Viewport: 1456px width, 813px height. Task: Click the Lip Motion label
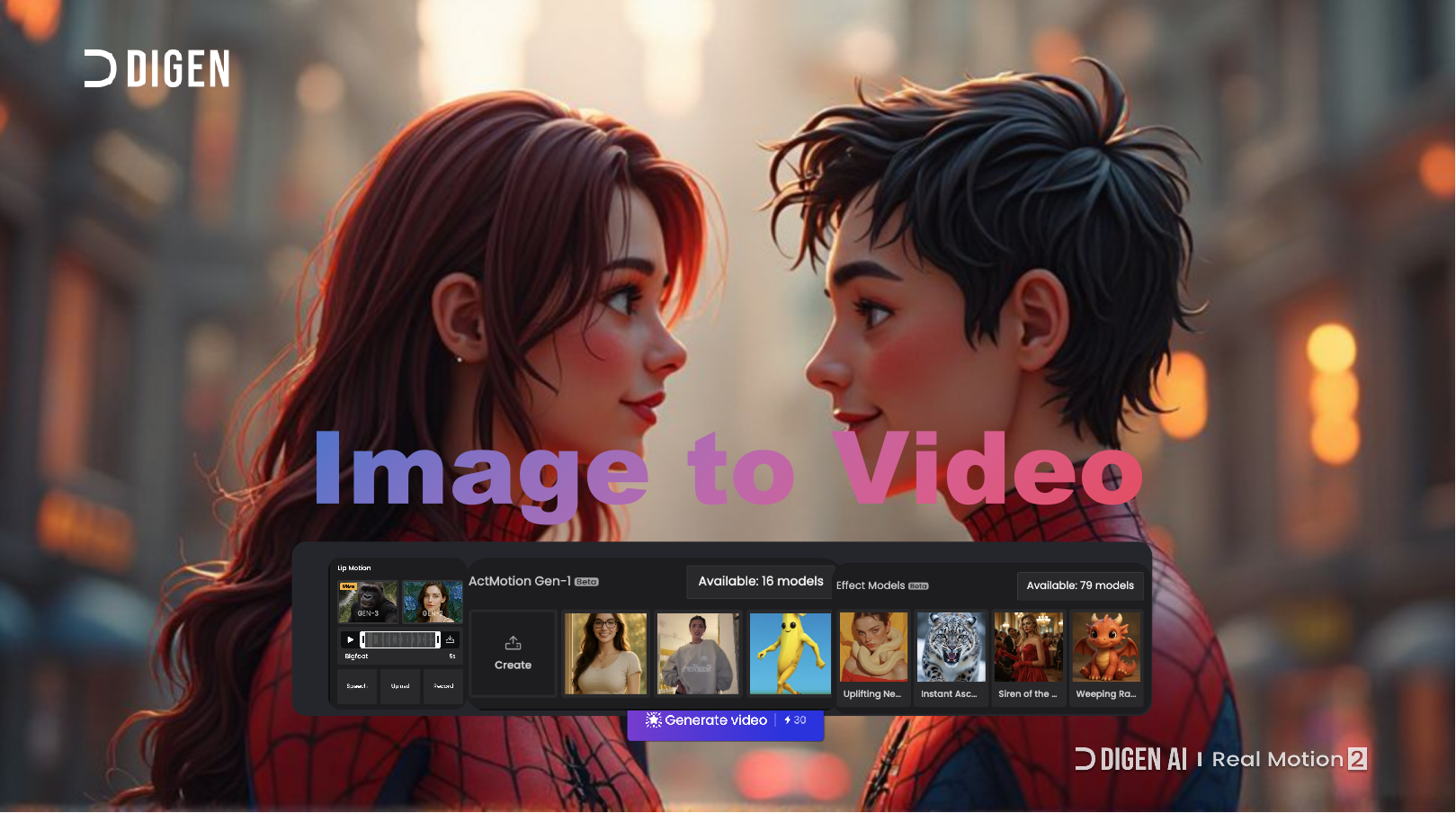[354, 568]
